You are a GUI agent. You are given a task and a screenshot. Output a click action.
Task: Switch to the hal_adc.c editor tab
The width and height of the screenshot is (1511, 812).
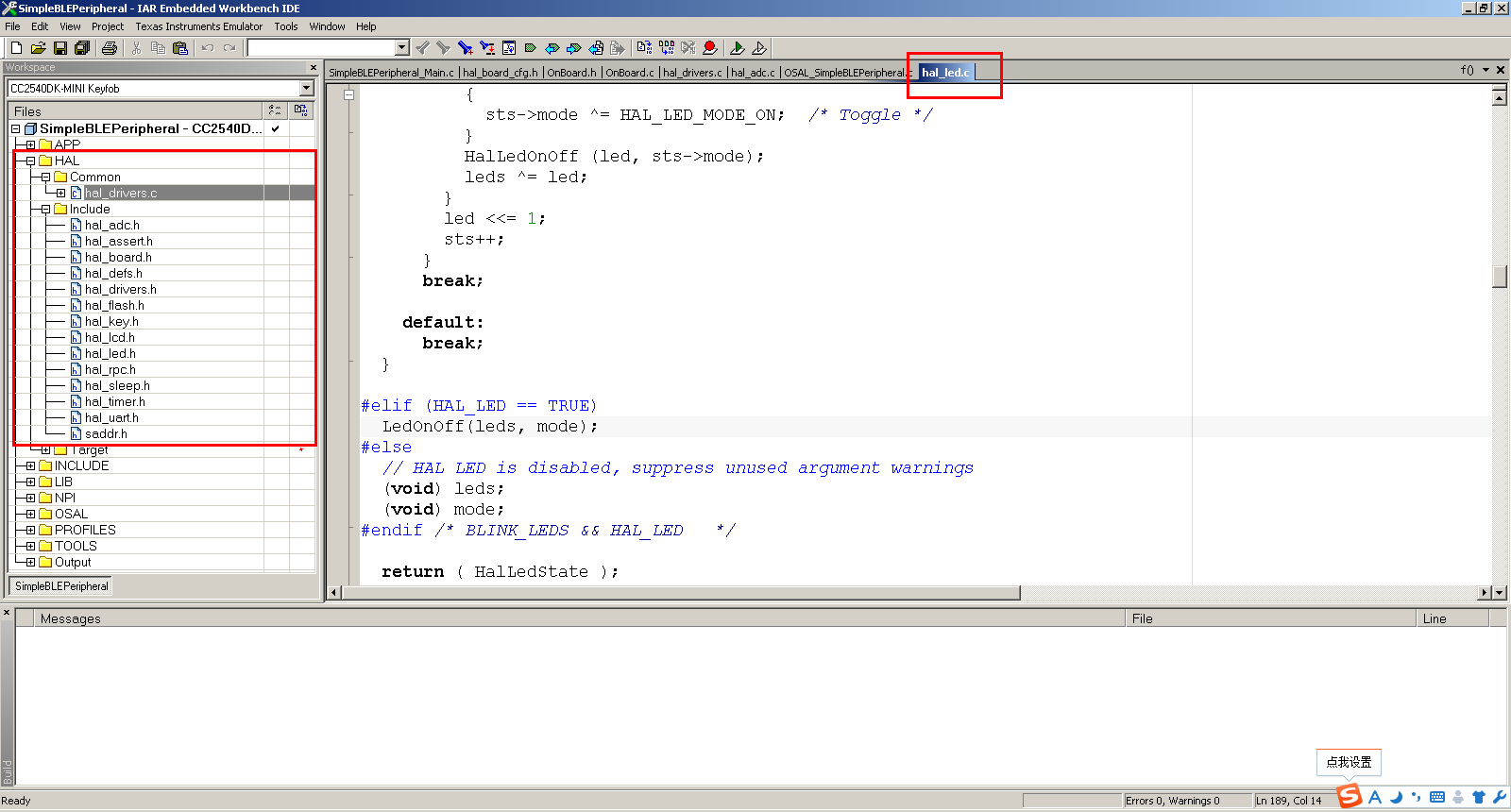pyautogui.click(x=753, y=73)
